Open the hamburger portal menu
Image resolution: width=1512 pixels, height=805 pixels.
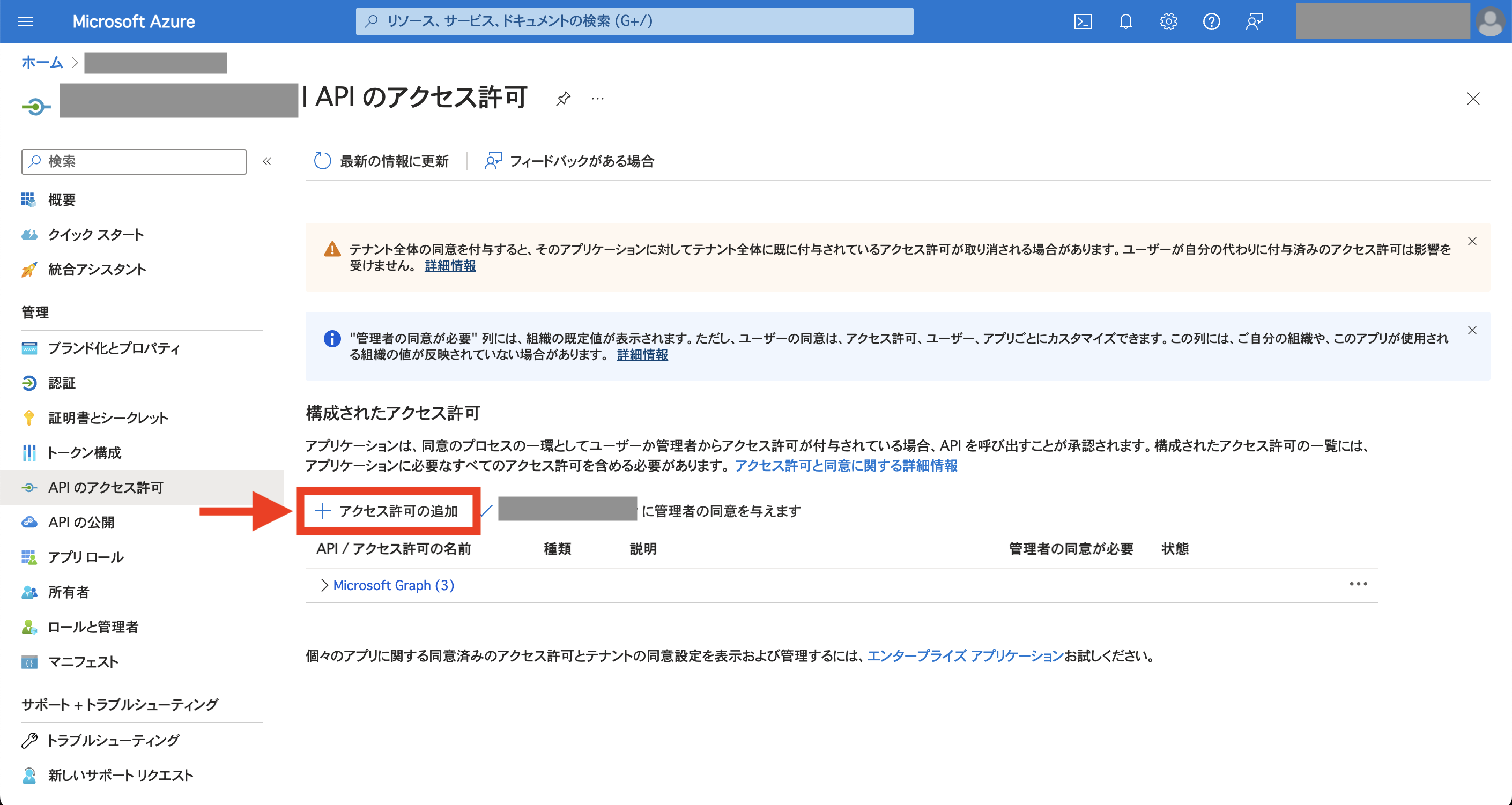click(26, 22)
